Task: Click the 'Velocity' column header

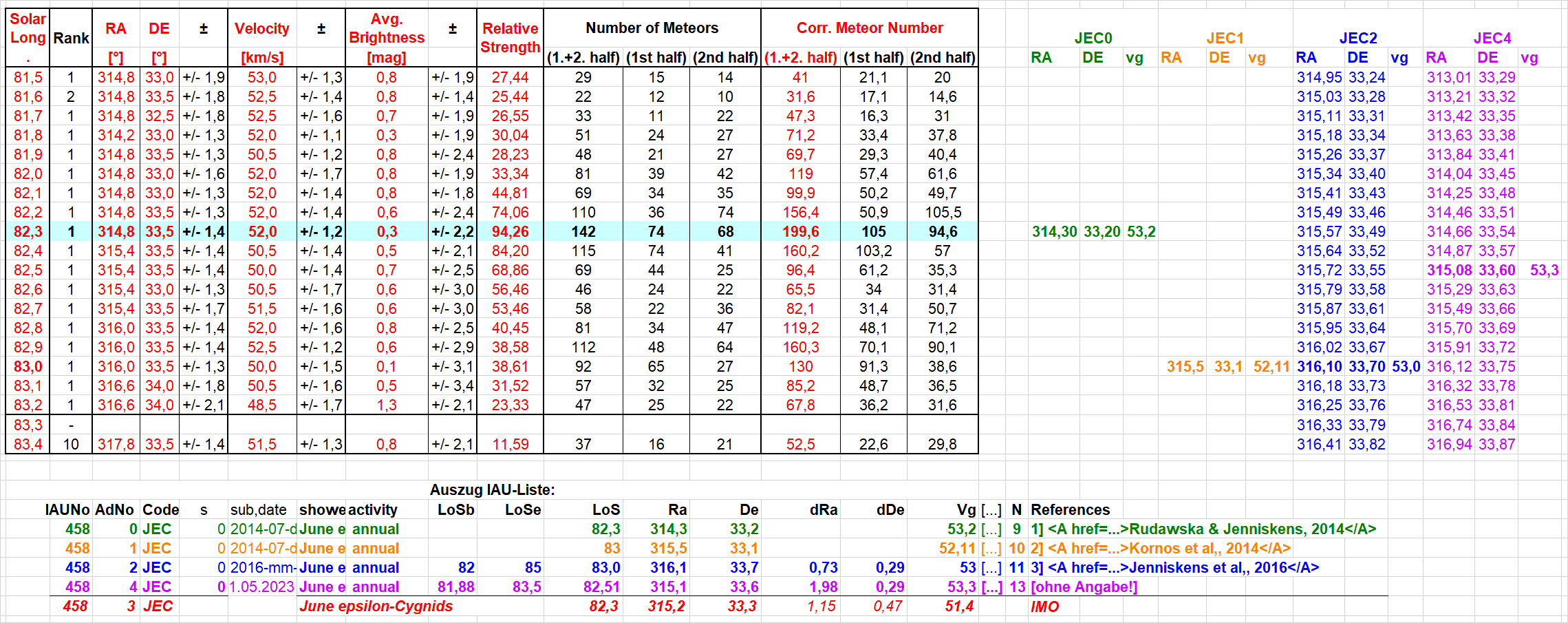Action: click(x=261, y=29)
